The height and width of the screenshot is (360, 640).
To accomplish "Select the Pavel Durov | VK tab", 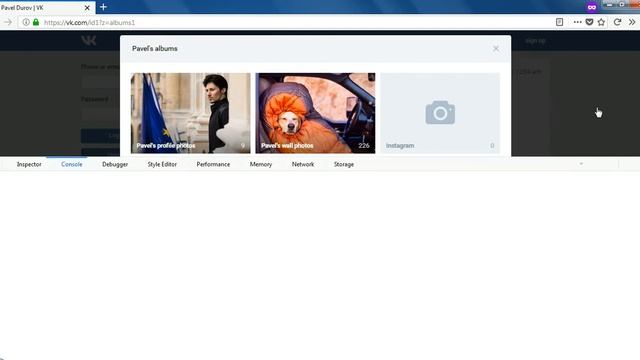I will [x=47, y=8].
